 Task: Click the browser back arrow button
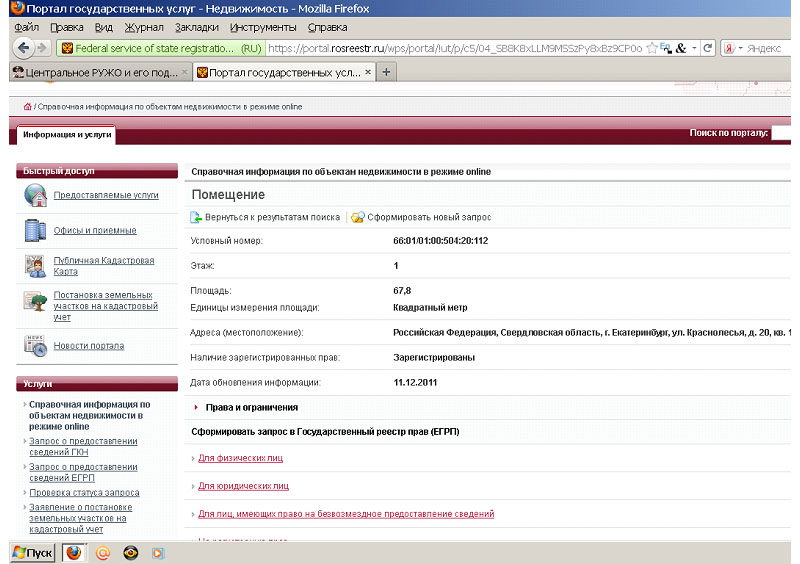pyautogui.click(x=24, y=47)
